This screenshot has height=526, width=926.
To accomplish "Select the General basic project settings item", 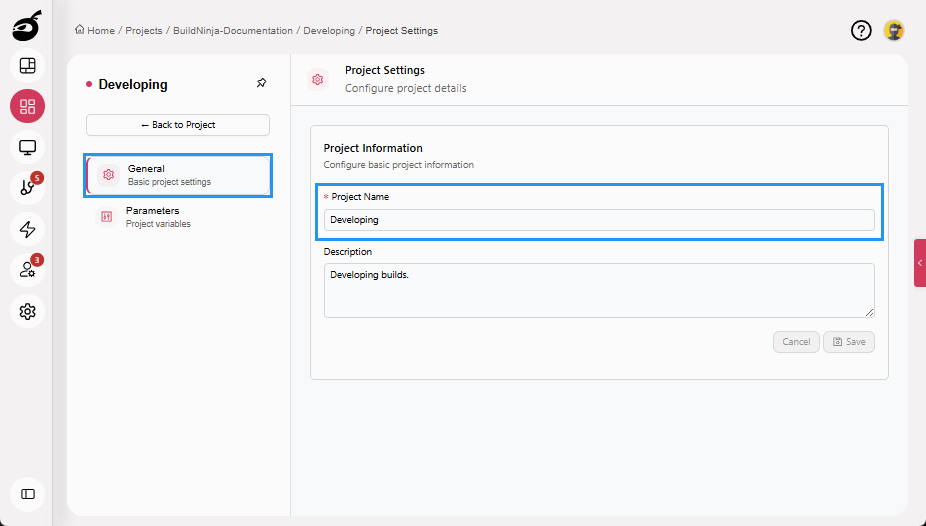I will tap(178, 175).
